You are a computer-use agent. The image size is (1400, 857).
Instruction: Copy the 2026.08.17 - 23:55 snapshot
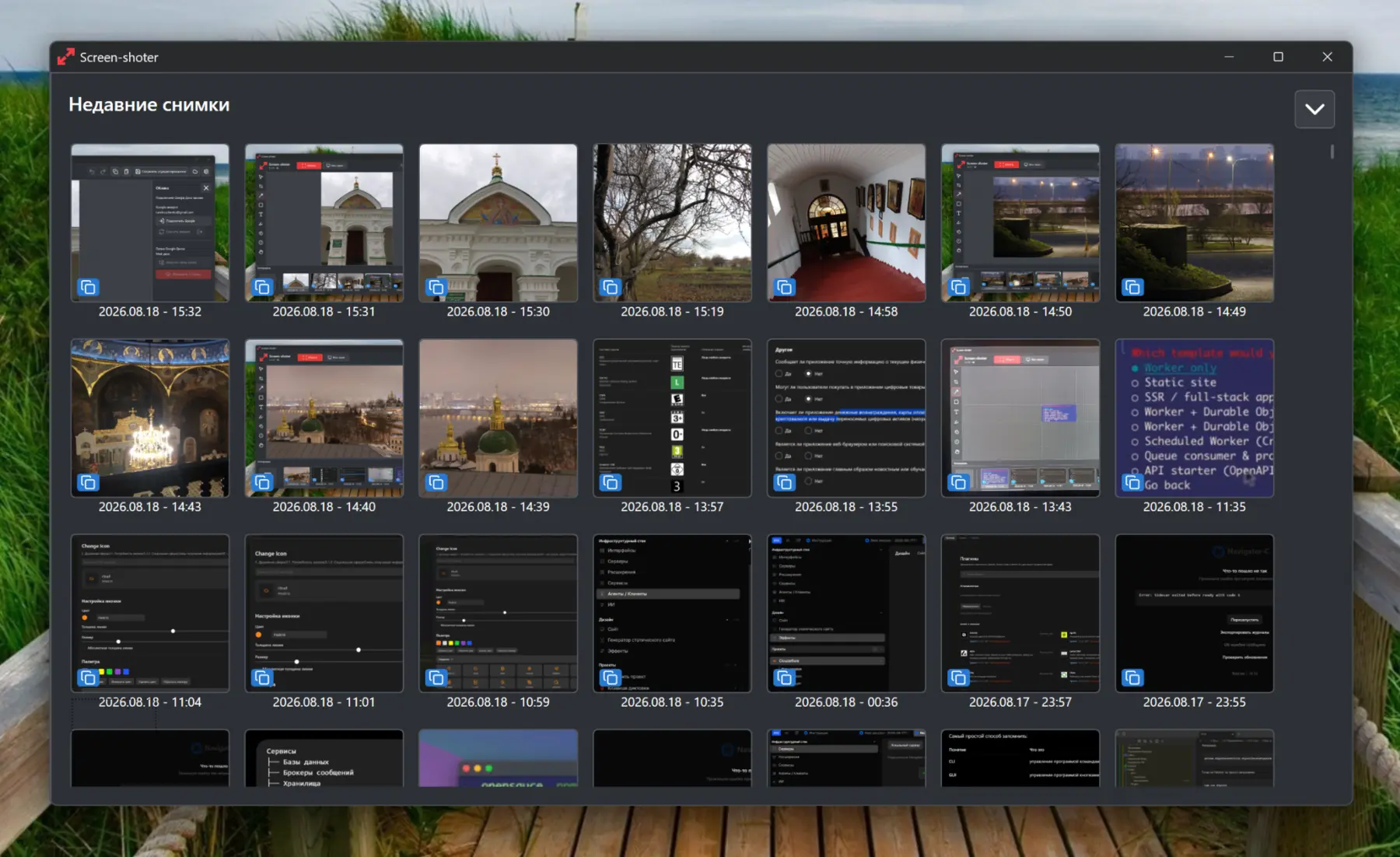(x=1133, y=678)
